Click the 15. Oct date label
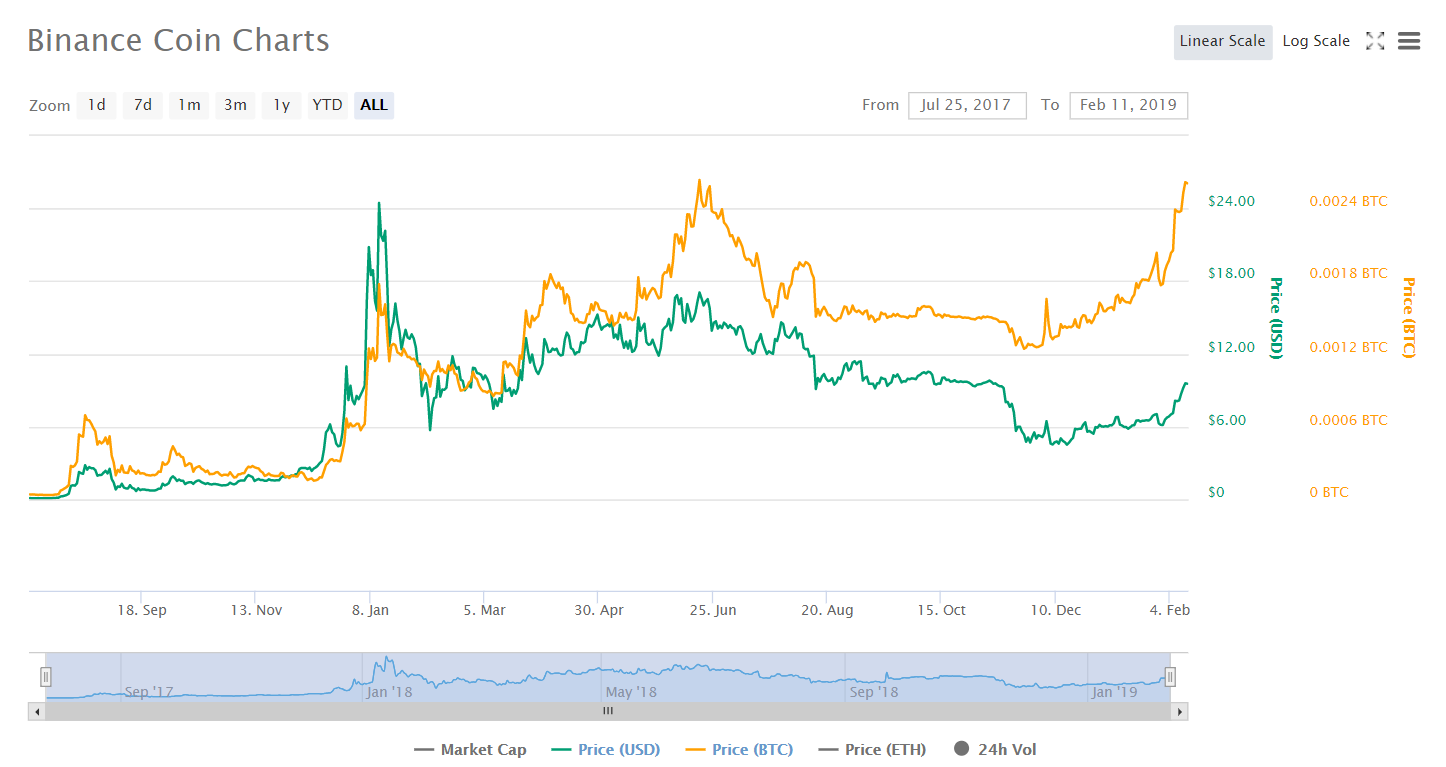This screenshot has height=767, width=1446. click(941, 609)
